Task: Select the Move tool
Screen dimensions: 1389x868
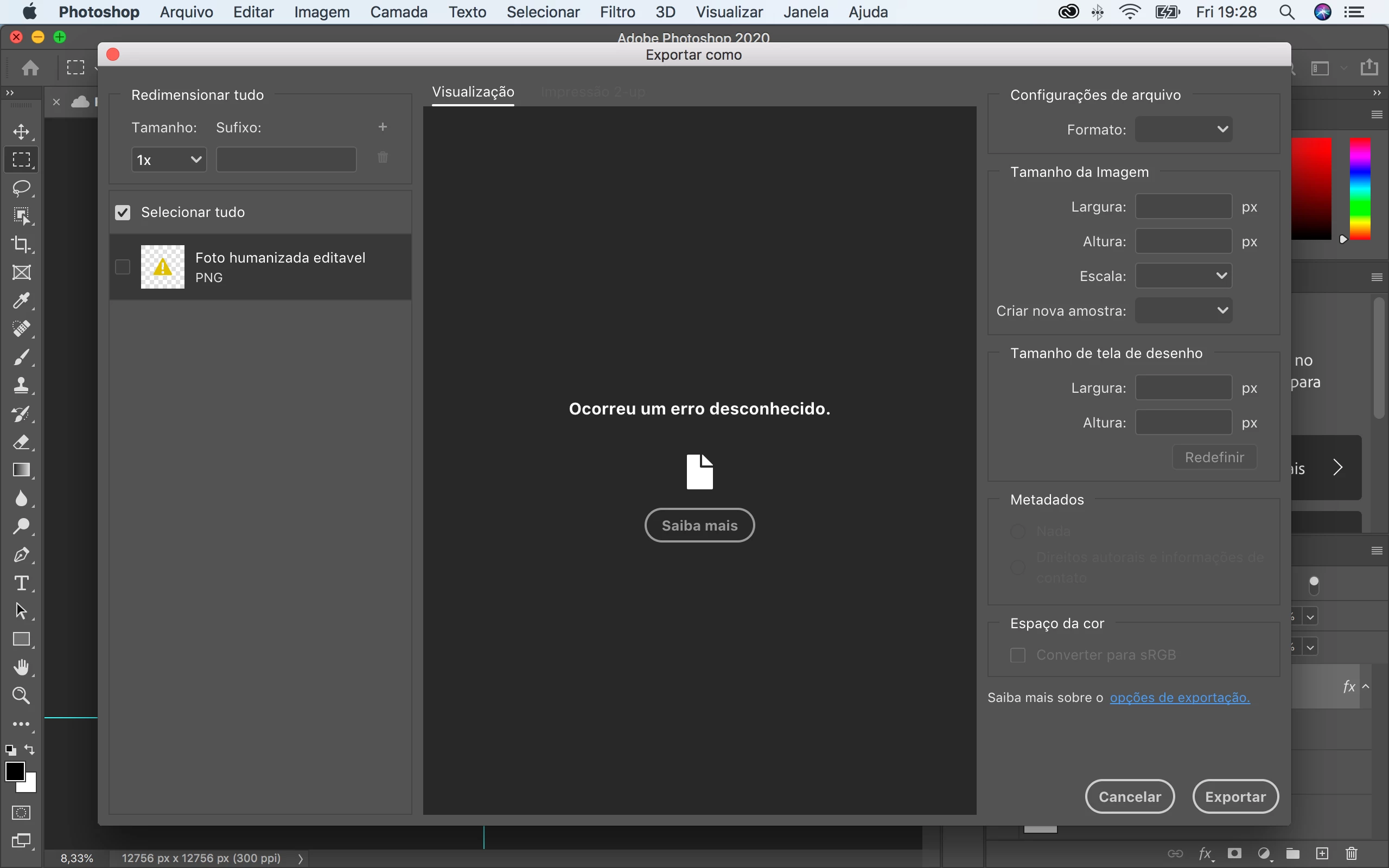Action: 21,132
